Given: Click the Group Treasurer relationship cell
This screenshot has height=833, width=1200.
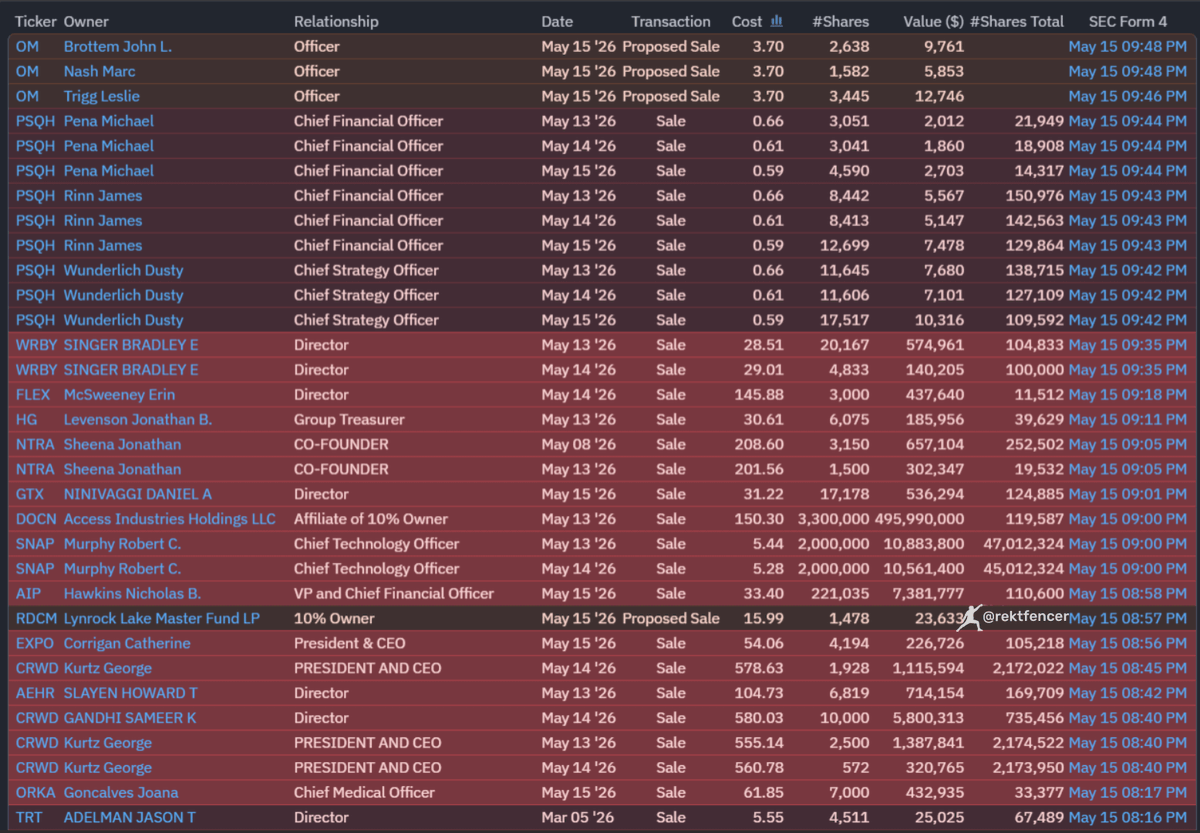Looking at the screenshot, I should pos(349,419).
